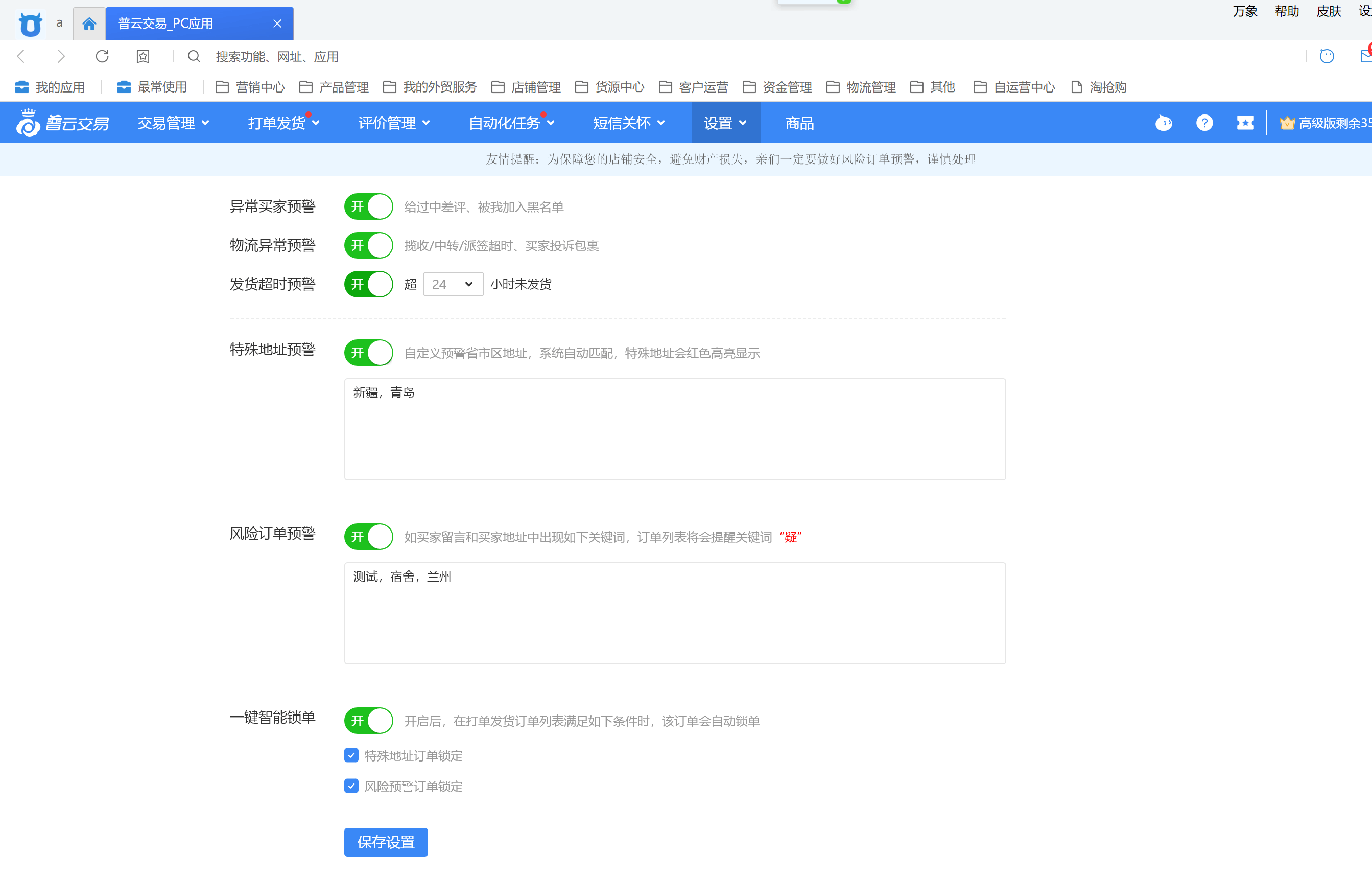
Task: Click the coupon ticket icon
Action: 1245,123
